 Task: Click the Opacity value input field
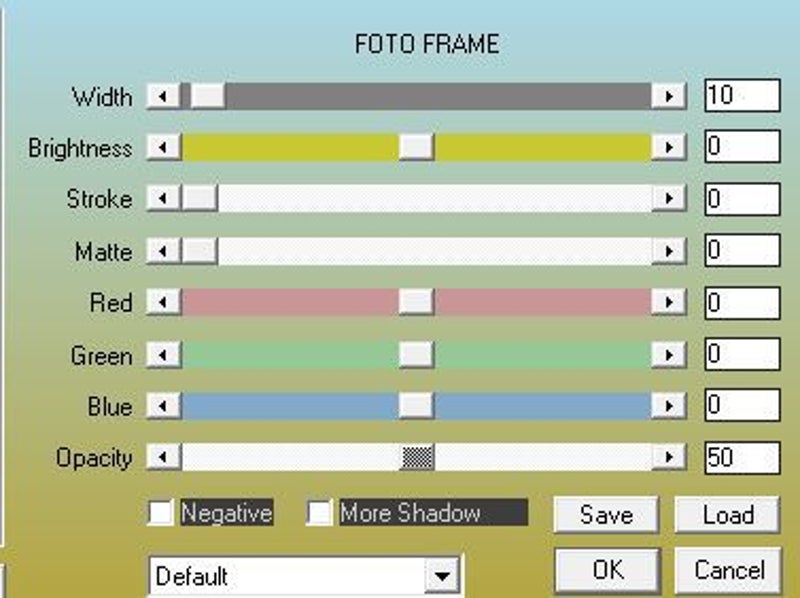[741, 458]
